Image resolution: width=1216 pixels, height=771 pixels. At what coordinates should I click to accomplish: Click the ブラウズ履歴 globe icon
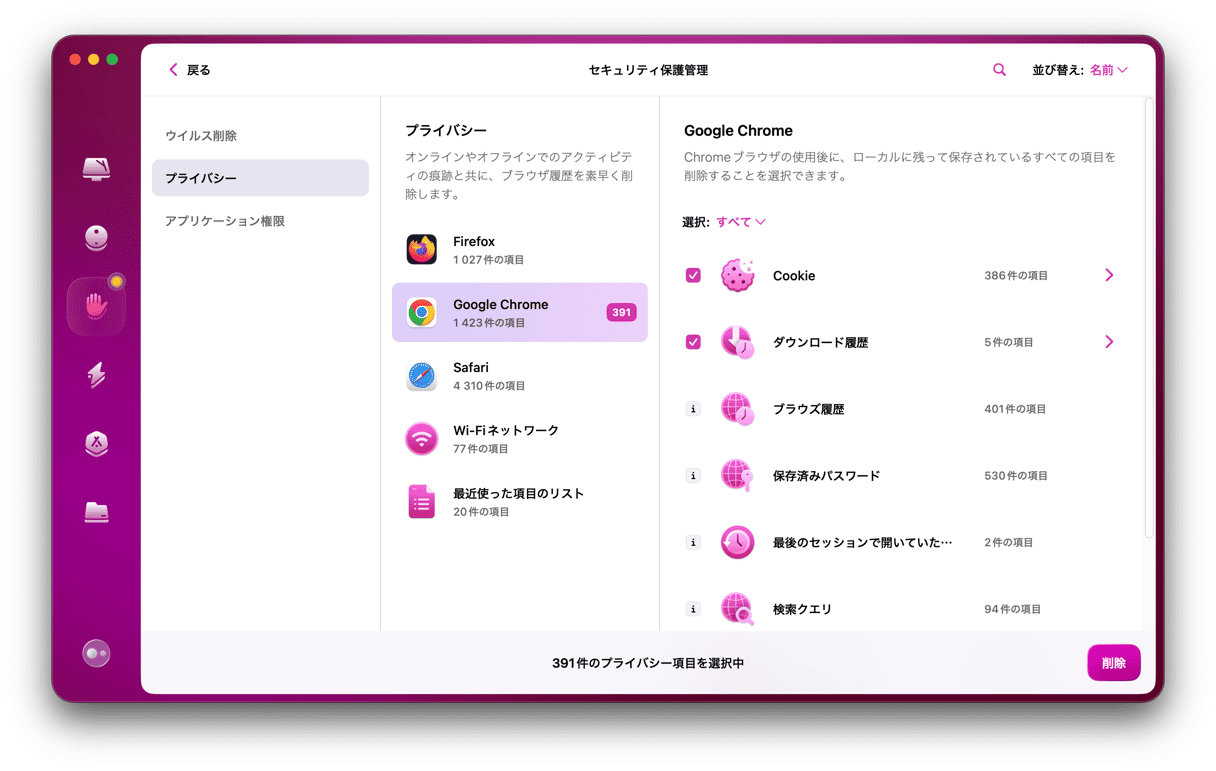point(738,409)
